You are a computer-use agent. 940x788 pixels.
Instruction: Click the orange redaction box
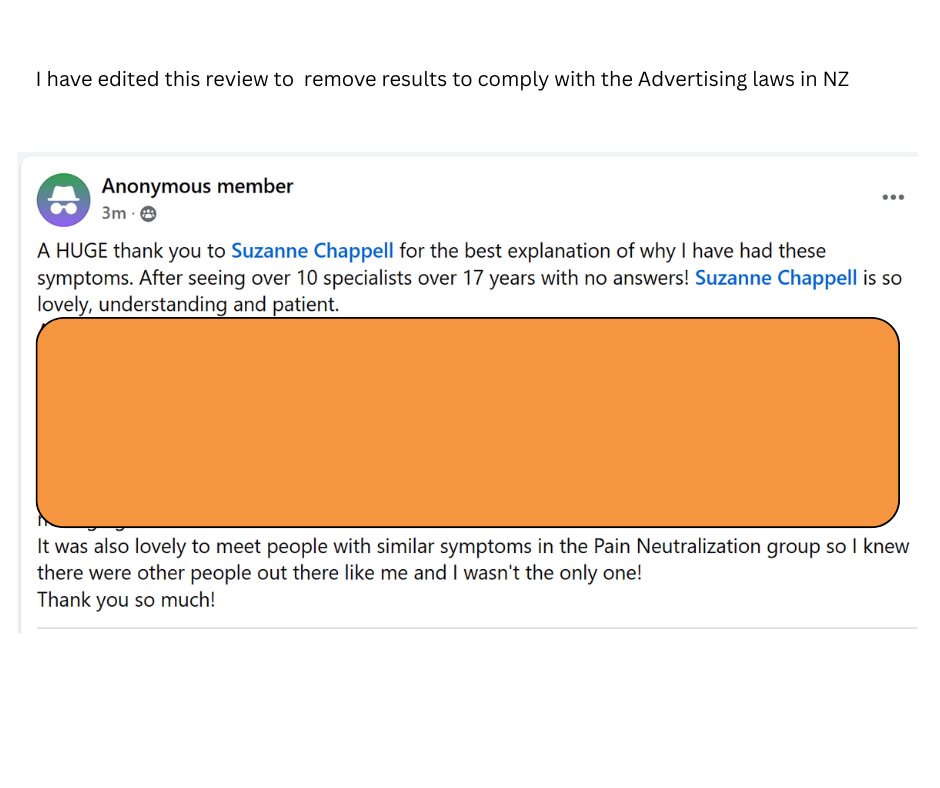pos(467,421)
